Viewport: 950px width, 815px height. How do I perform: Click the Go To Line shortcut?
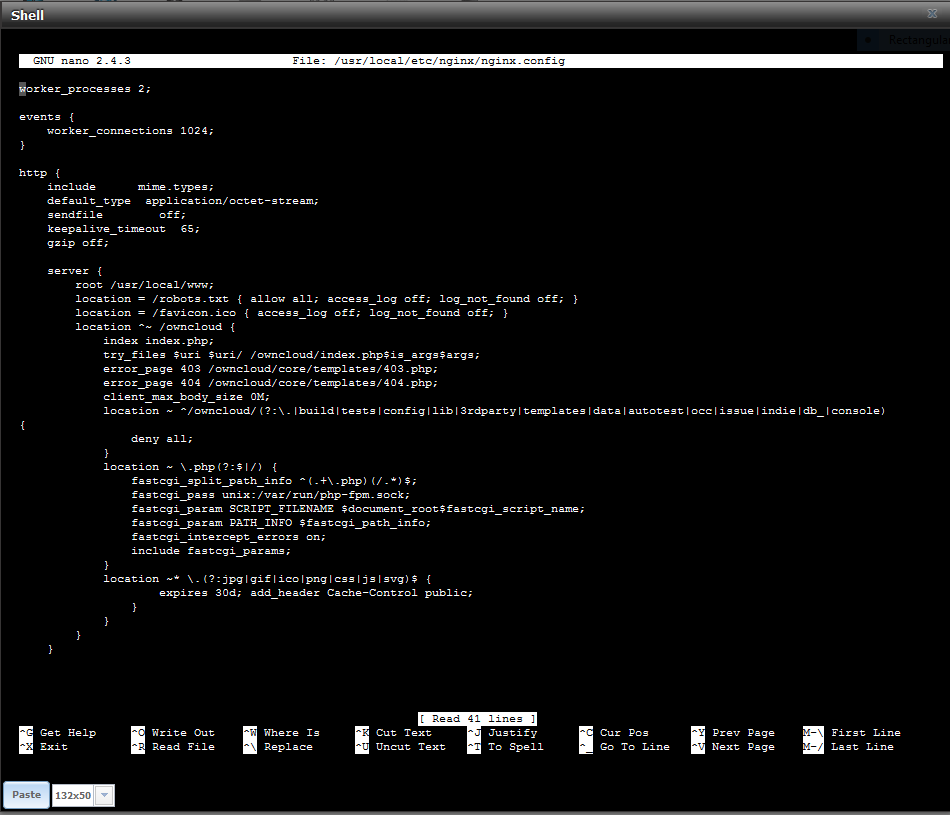tap(634, 747)
